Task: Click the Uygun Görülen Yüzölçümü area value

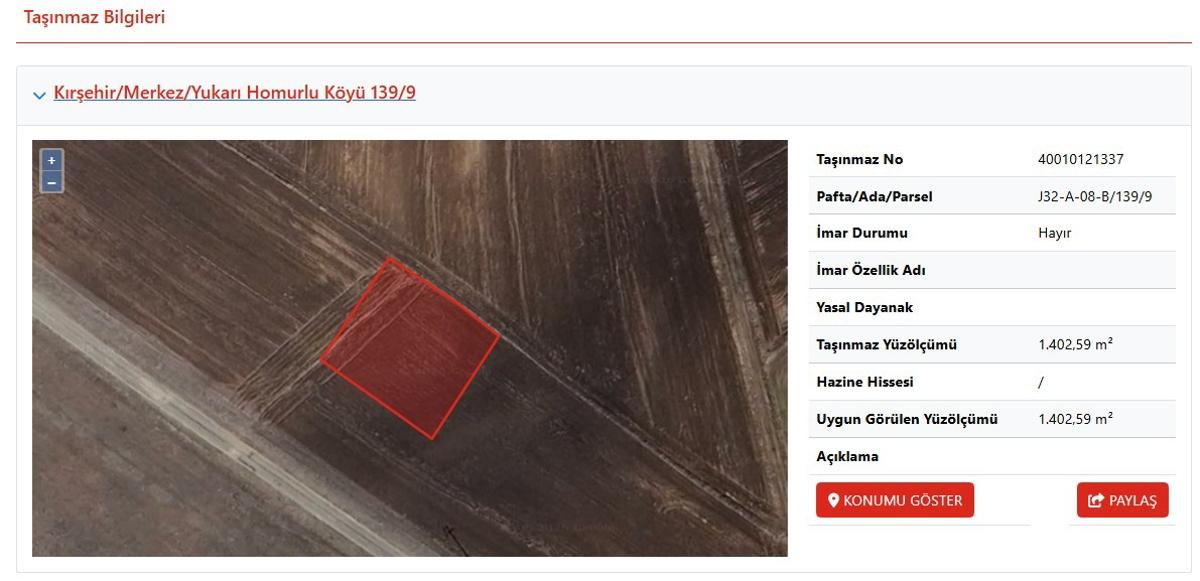Action: 1076,419
